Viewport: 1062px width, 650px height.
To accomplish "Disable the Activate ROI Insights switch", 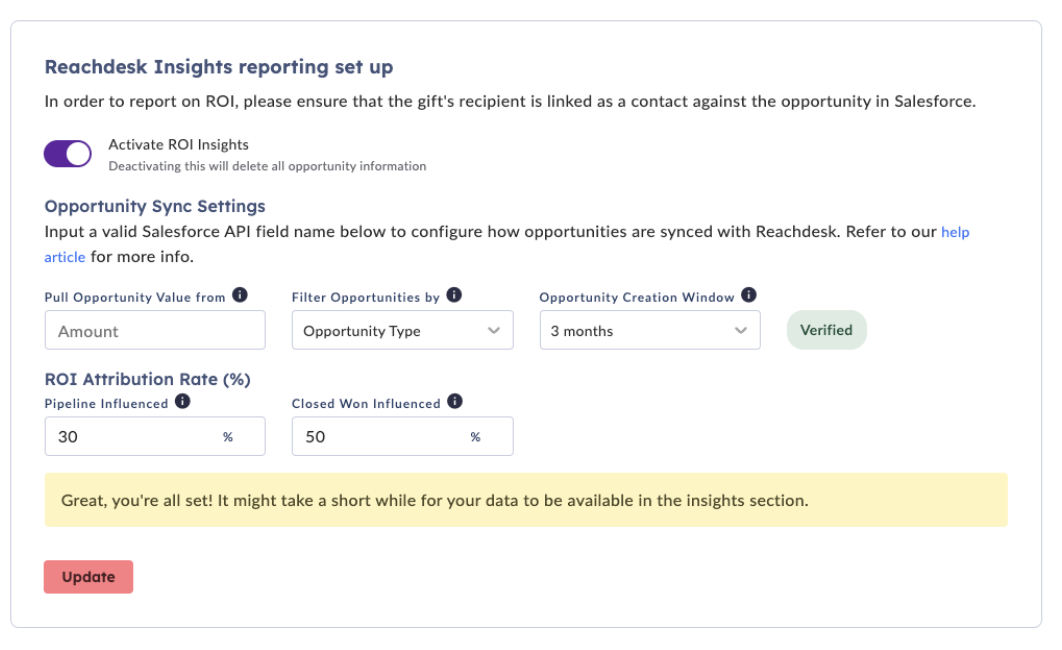I will tap(67, 154).
